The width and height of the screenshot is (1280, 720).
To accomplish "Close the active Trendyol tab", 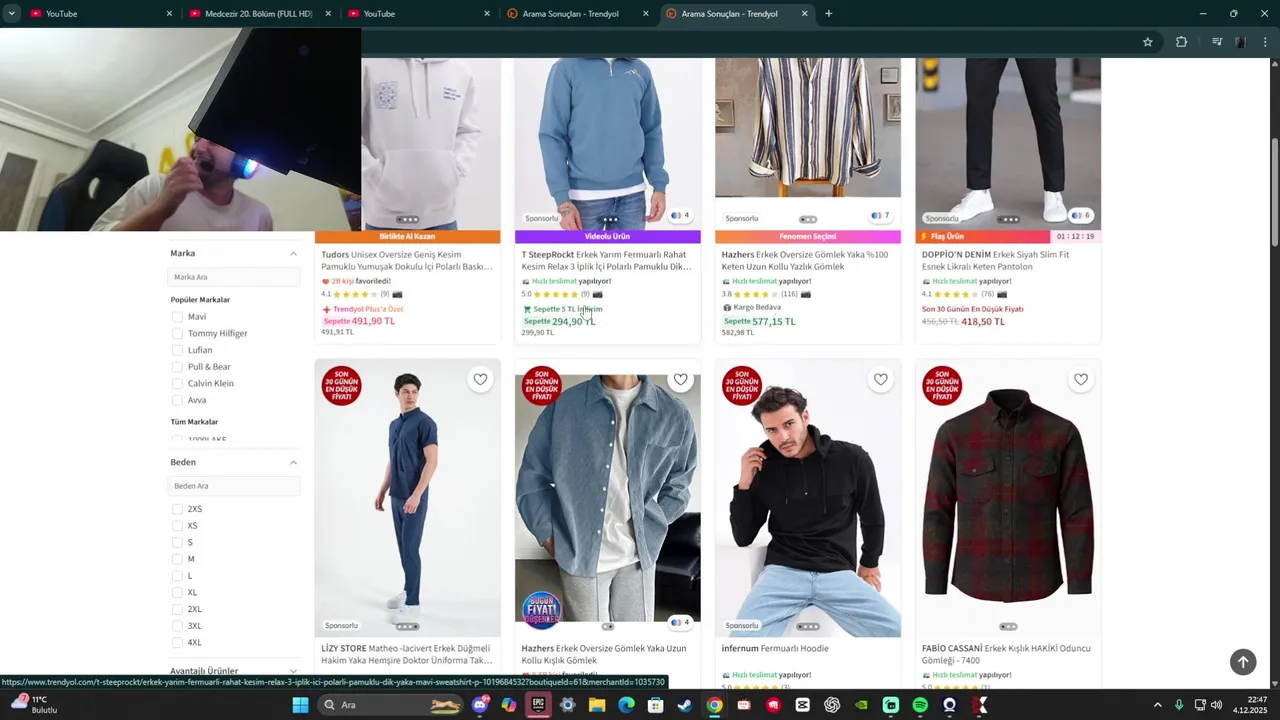I will coord(805,14).
